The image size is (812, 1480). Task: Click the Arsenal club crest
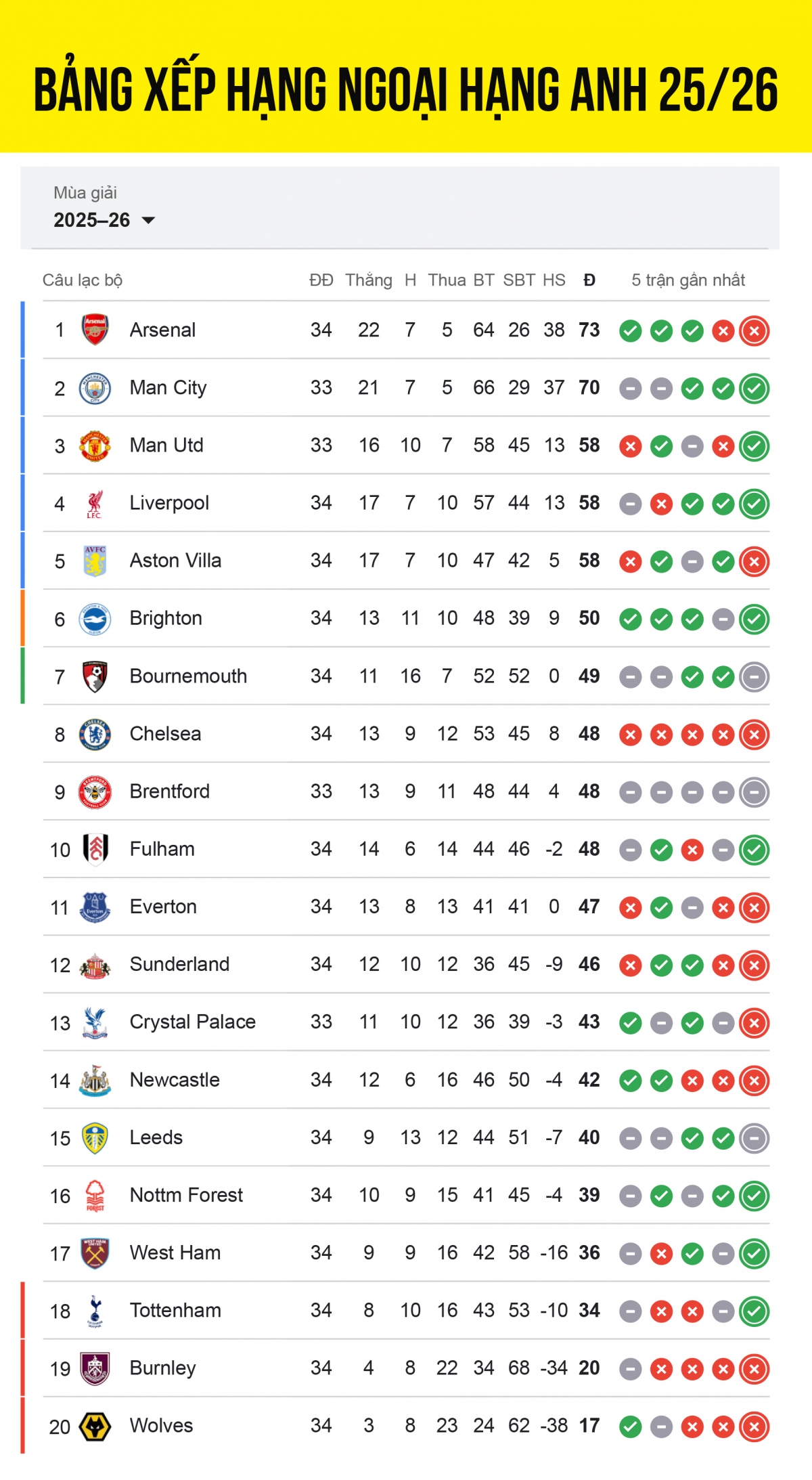(x=95, y=330)
